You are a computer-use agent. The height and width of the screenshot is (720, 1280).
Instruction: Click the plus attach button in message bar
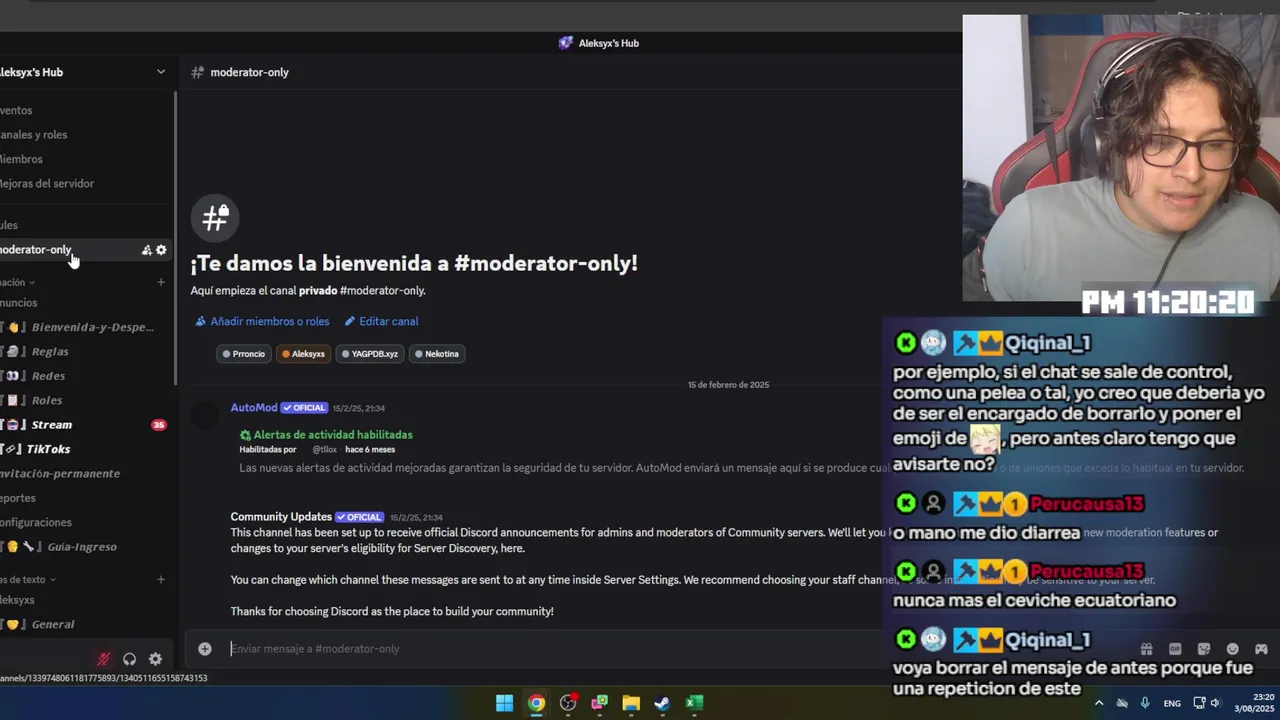(x=205, y=648)
